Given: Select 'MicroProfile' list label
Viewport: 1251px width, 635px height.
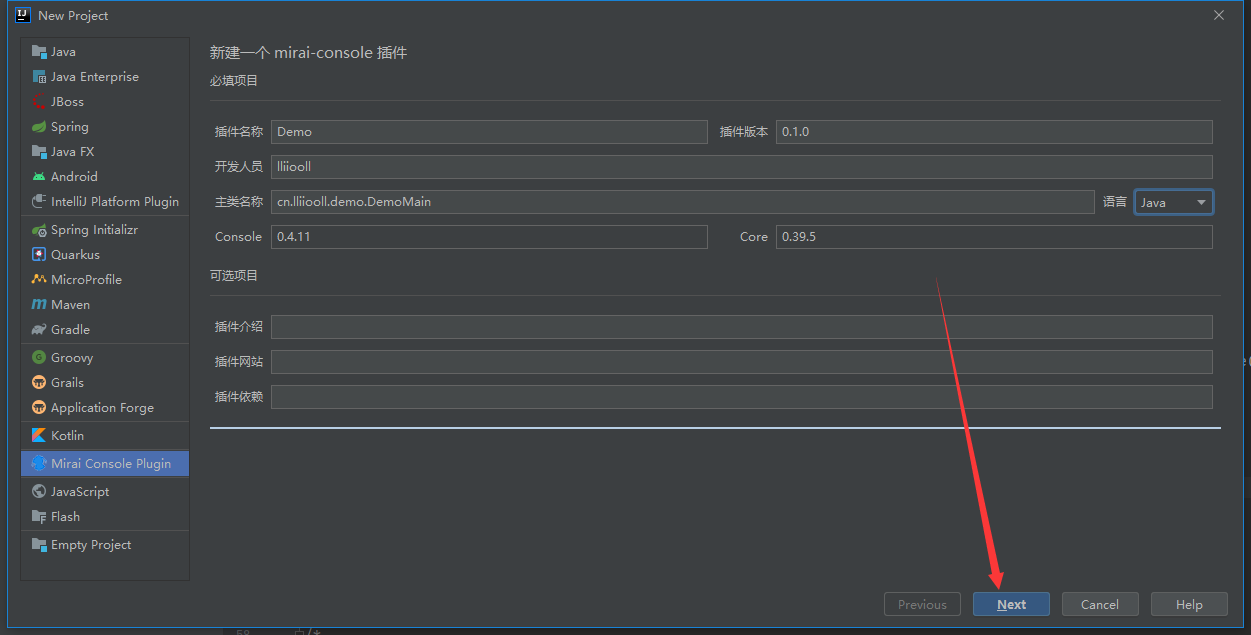Looking at the screenshot, I should coord(86,280).
